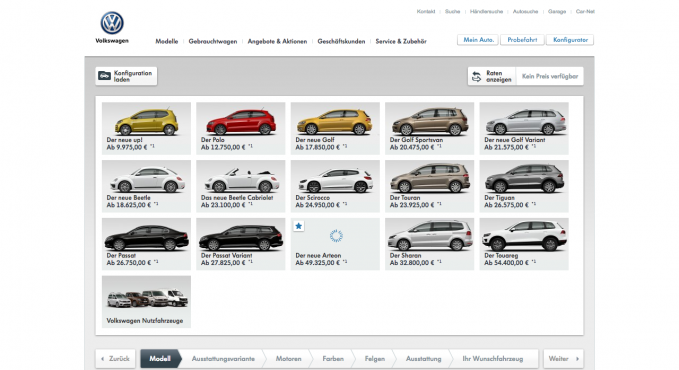Go to the Farben step

click(x=333, y=359)
